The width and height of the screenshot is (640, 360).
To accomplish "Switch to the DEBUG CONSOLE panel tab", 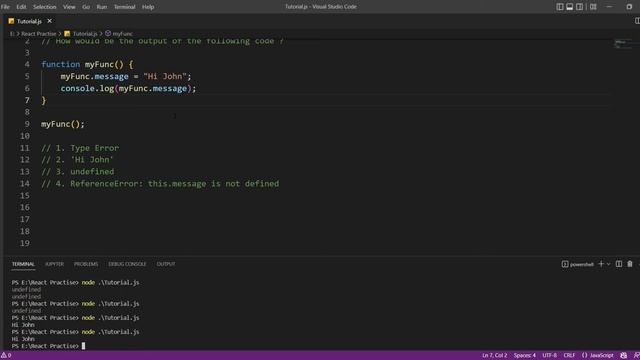I will [127, 264].
